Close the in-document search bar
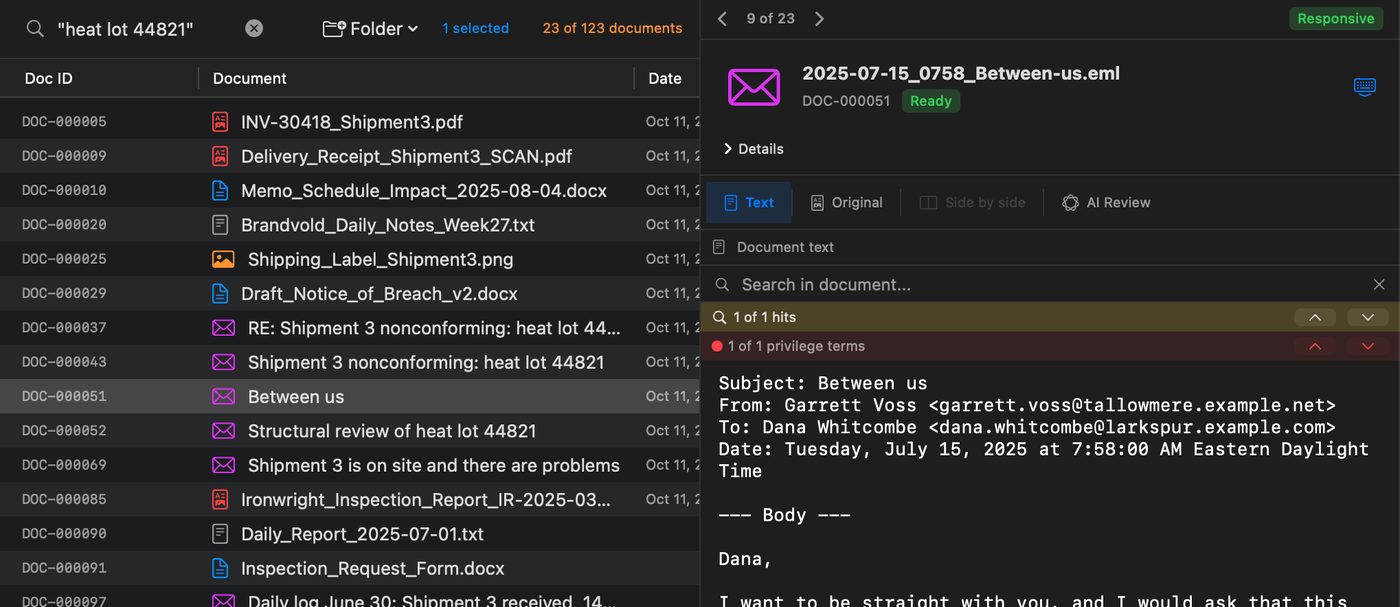This screenshot has width=1400, height=607. 1379,285
